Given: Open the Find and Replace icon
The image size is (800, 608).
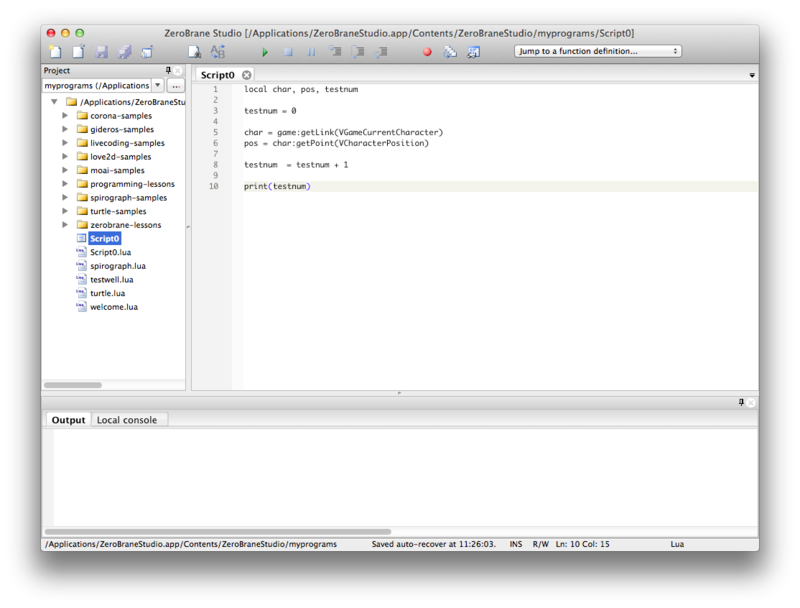Looking at the screenshot, I should click(218, 51).
